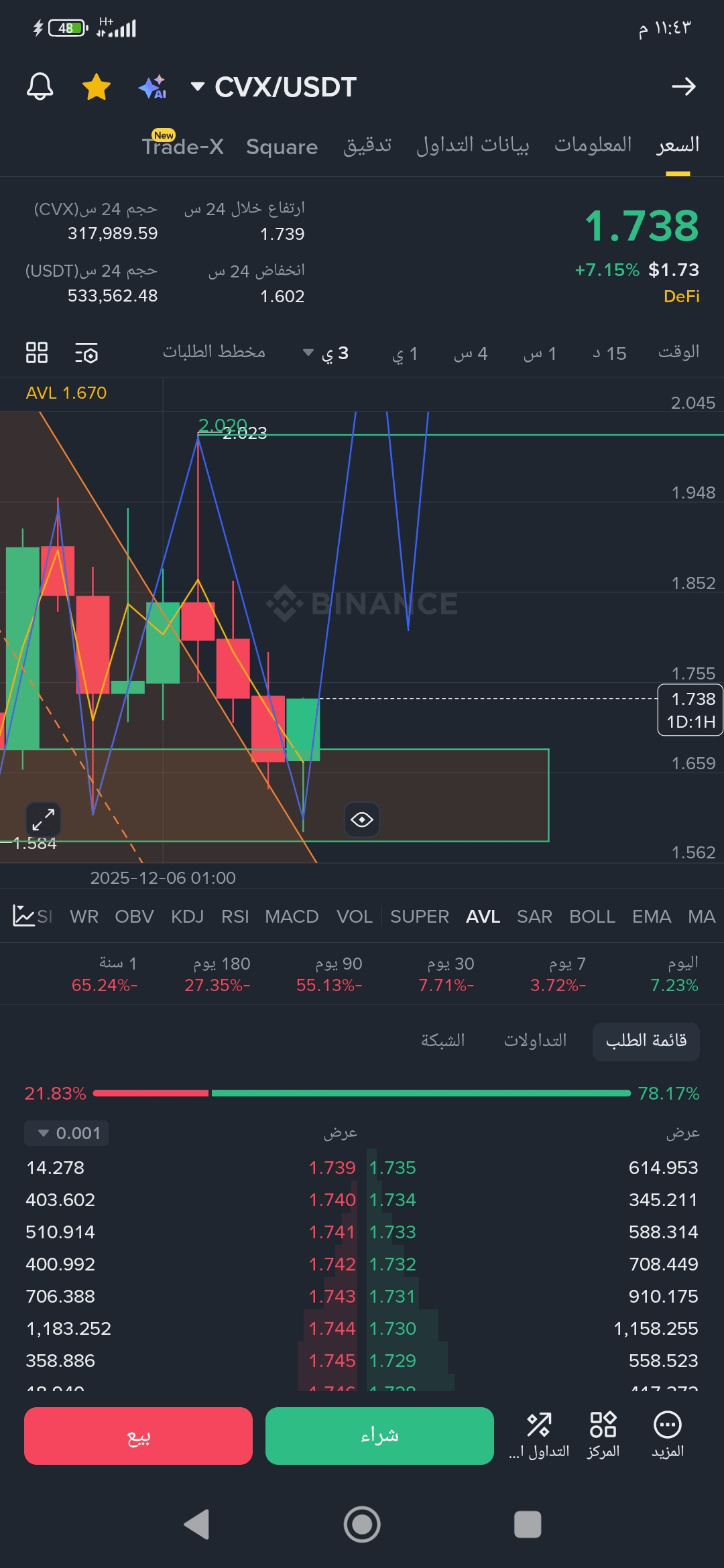Viewport: 724px width, 1568px height.
Task: Select the السعر tab
Action: [678, 145]
